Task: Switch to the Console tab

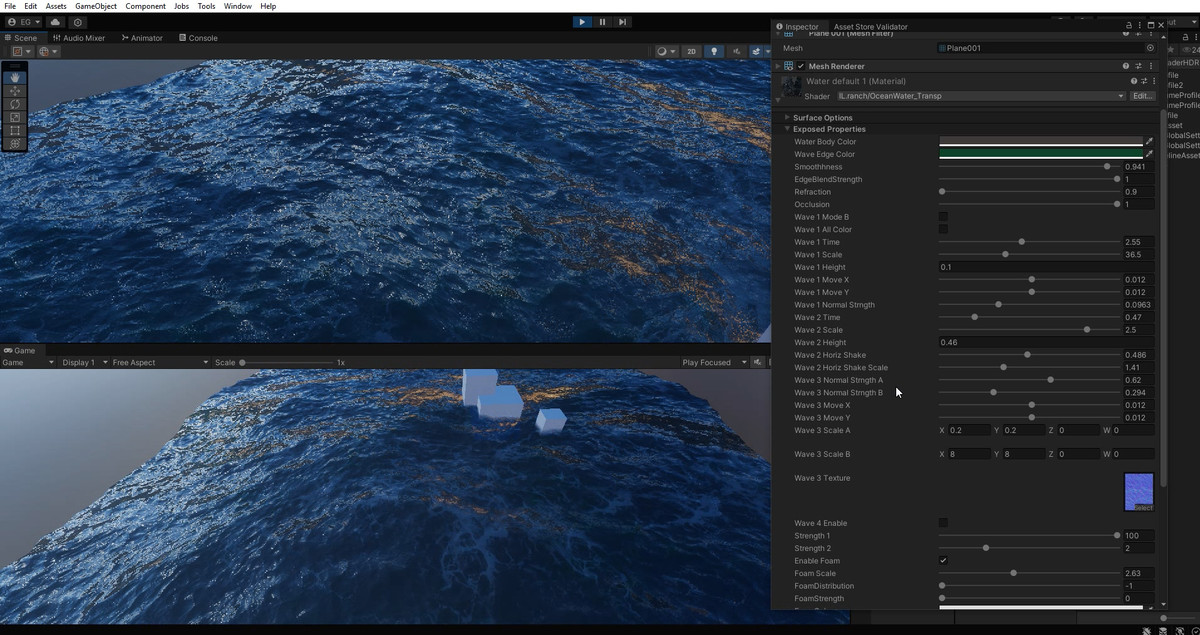Action: tap(198, 38)
